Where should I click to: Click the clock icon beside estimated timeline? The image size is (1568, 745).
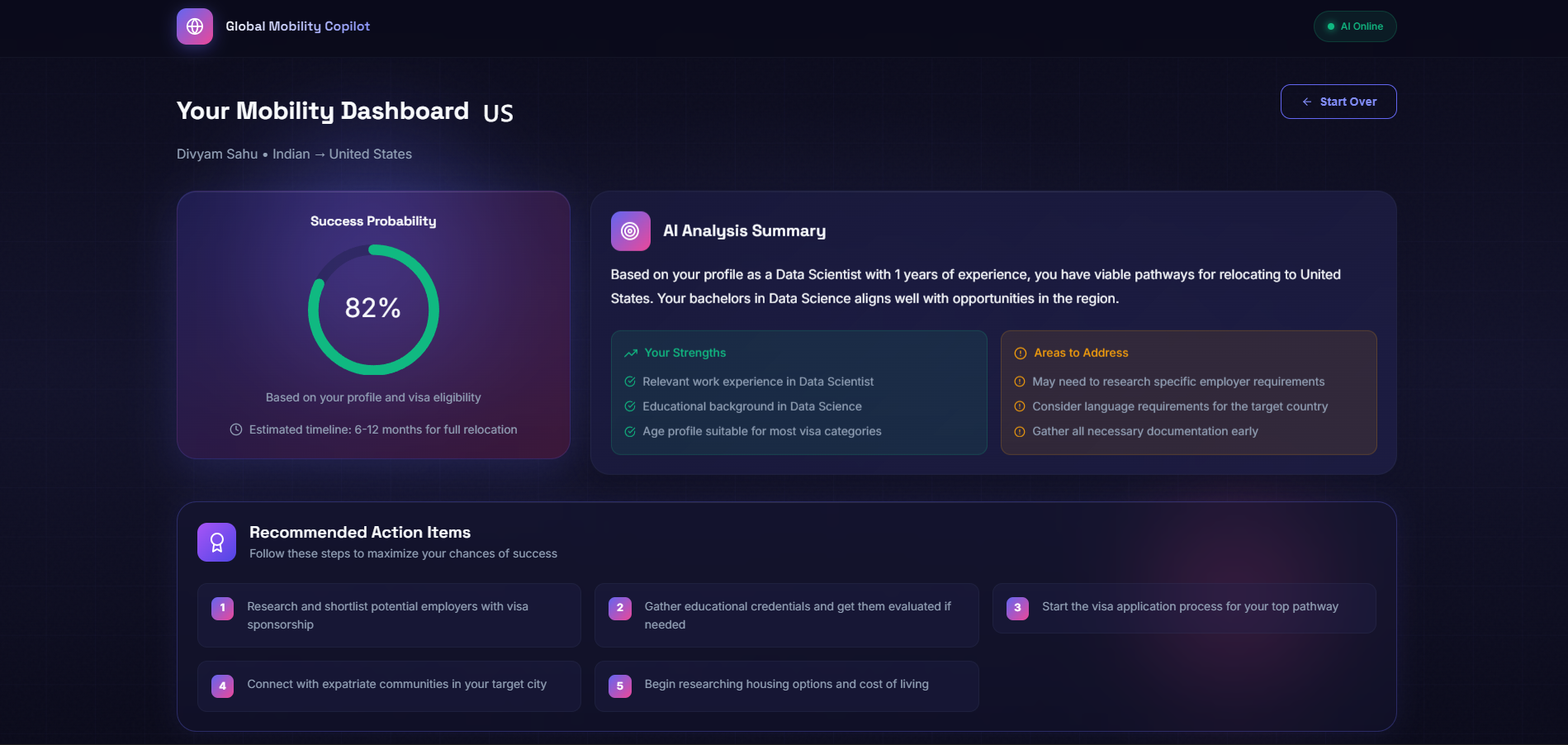(236, 429)
